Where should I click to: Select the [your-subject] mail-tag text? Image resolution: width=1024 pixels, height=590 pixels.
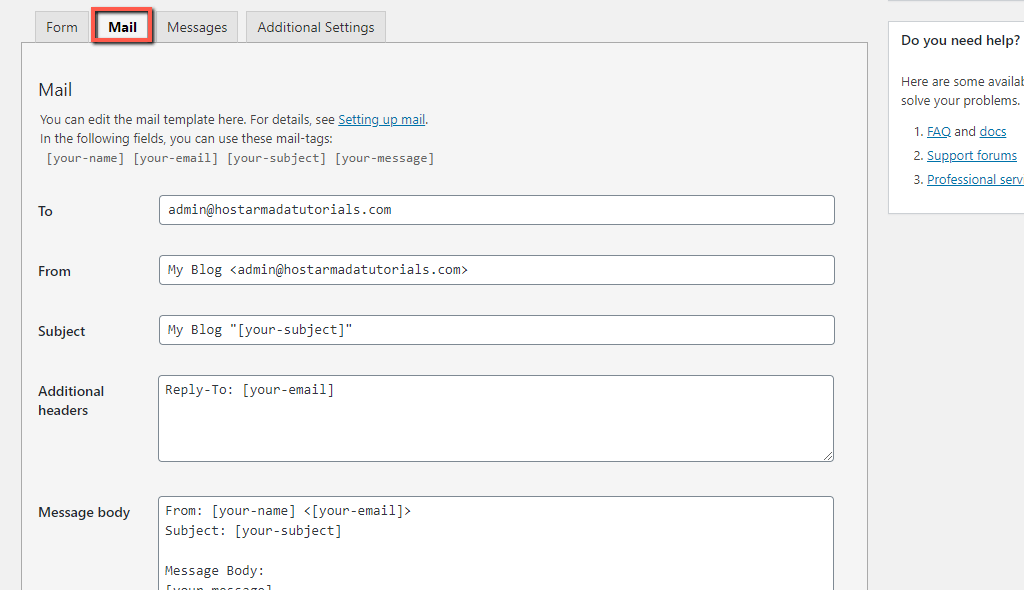276,158
